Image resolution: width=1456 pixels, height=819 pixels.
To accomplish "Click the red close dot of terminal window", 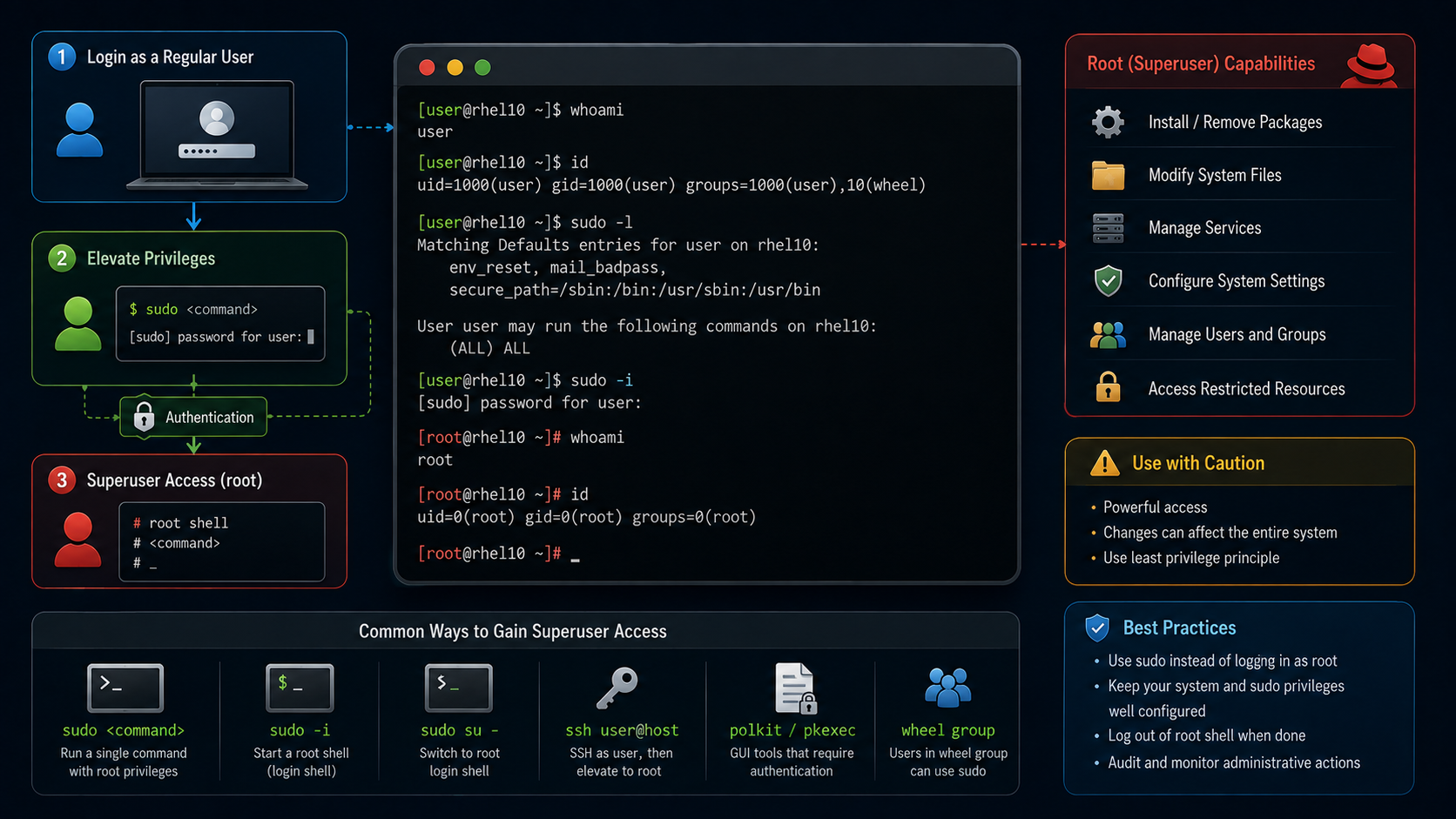I will click(x=427, y=68).
